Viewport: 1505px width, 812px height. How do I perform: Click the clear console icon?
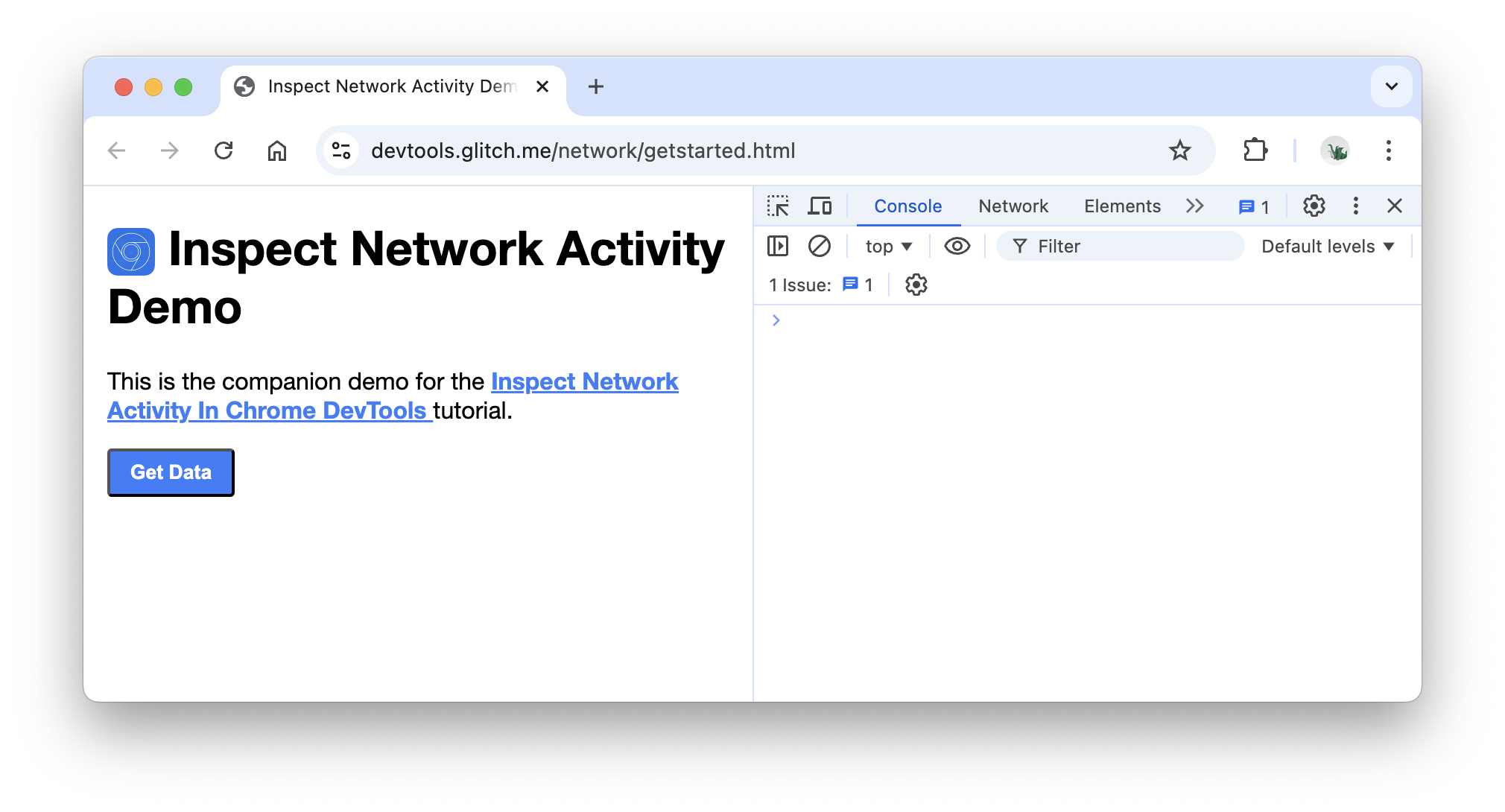(x=819, y=245)
